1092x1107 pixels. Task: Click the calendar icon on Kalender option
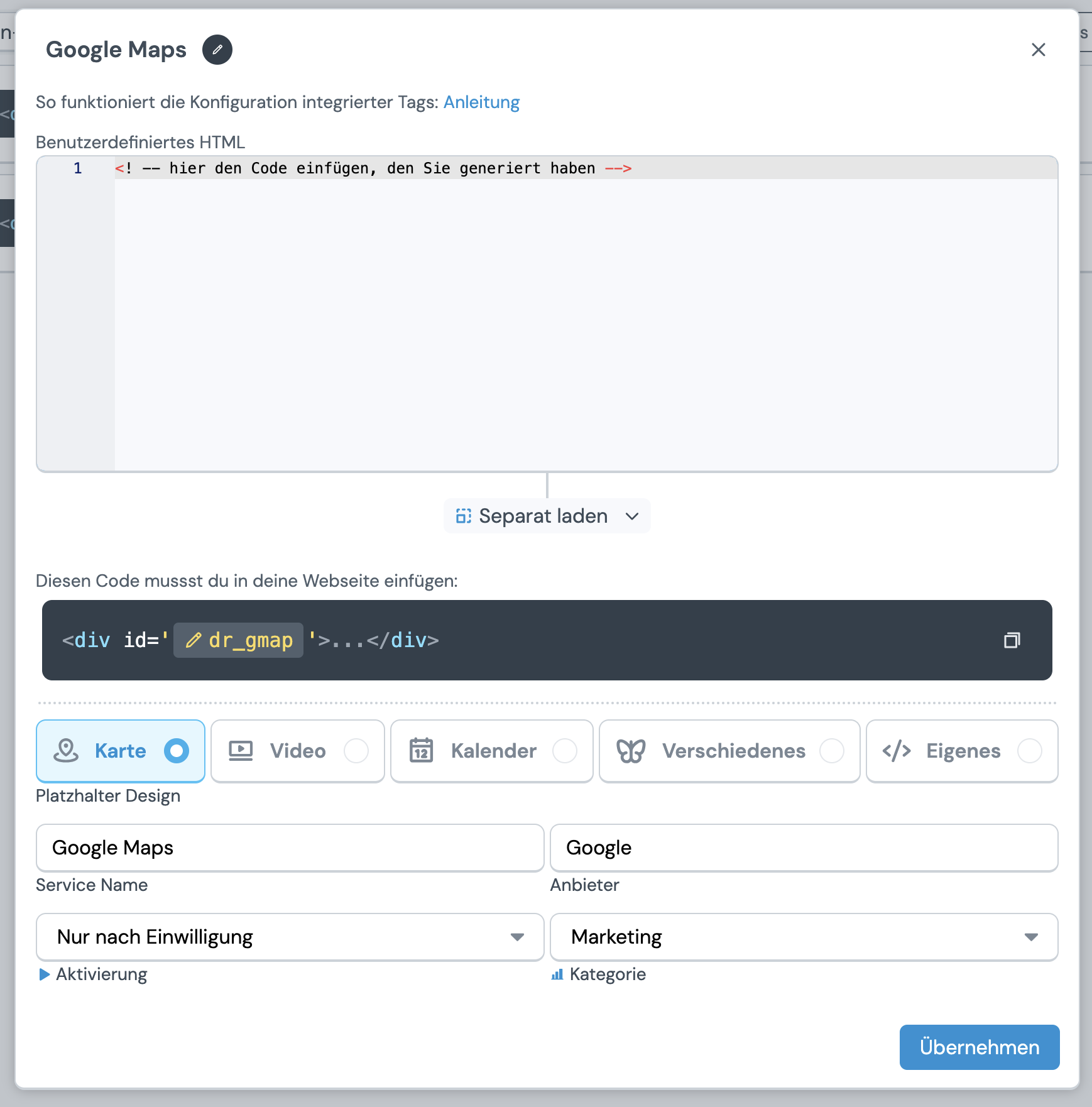(x=422, y=751)
